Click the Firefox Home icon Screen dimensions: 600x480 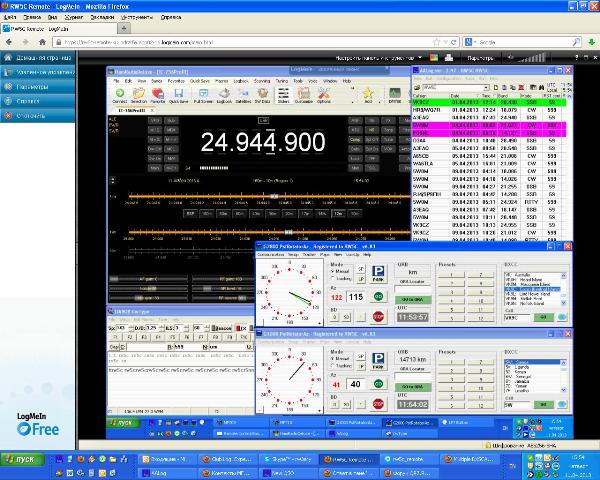(x=42, y=42)
